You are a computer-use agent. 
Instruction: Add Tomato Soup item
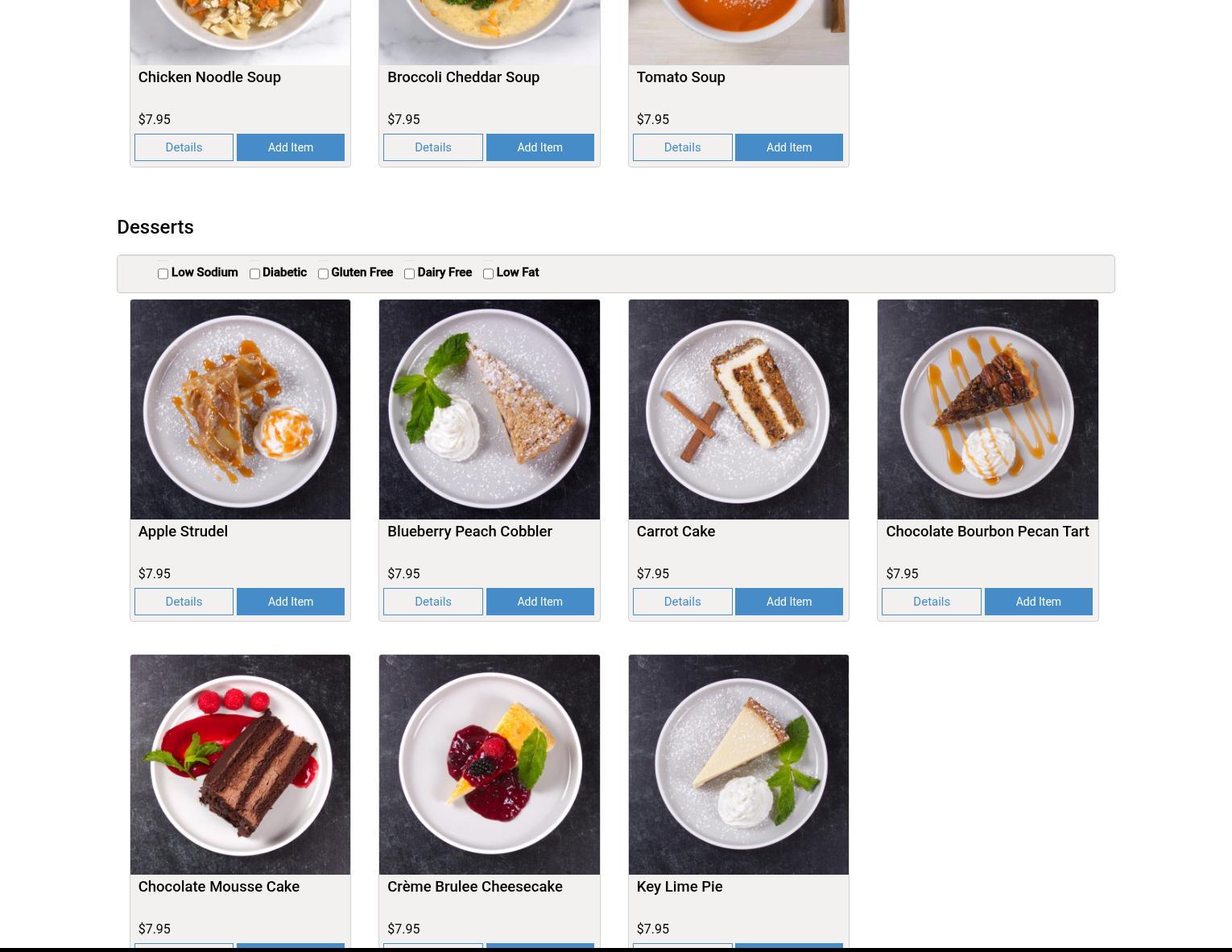point(789,147)
